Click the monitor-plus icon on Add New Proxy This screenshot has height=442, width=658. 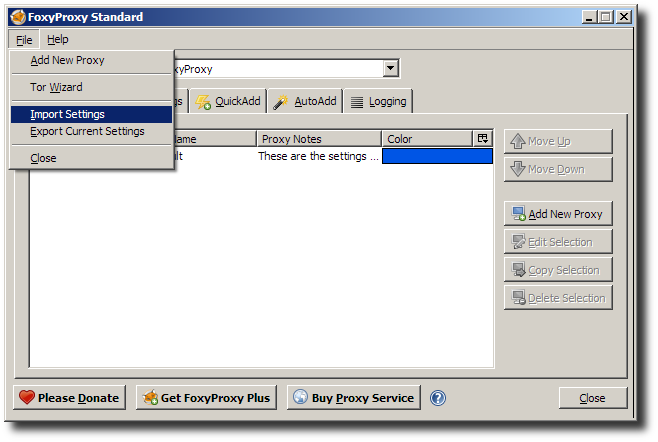[x=519, y=214]
